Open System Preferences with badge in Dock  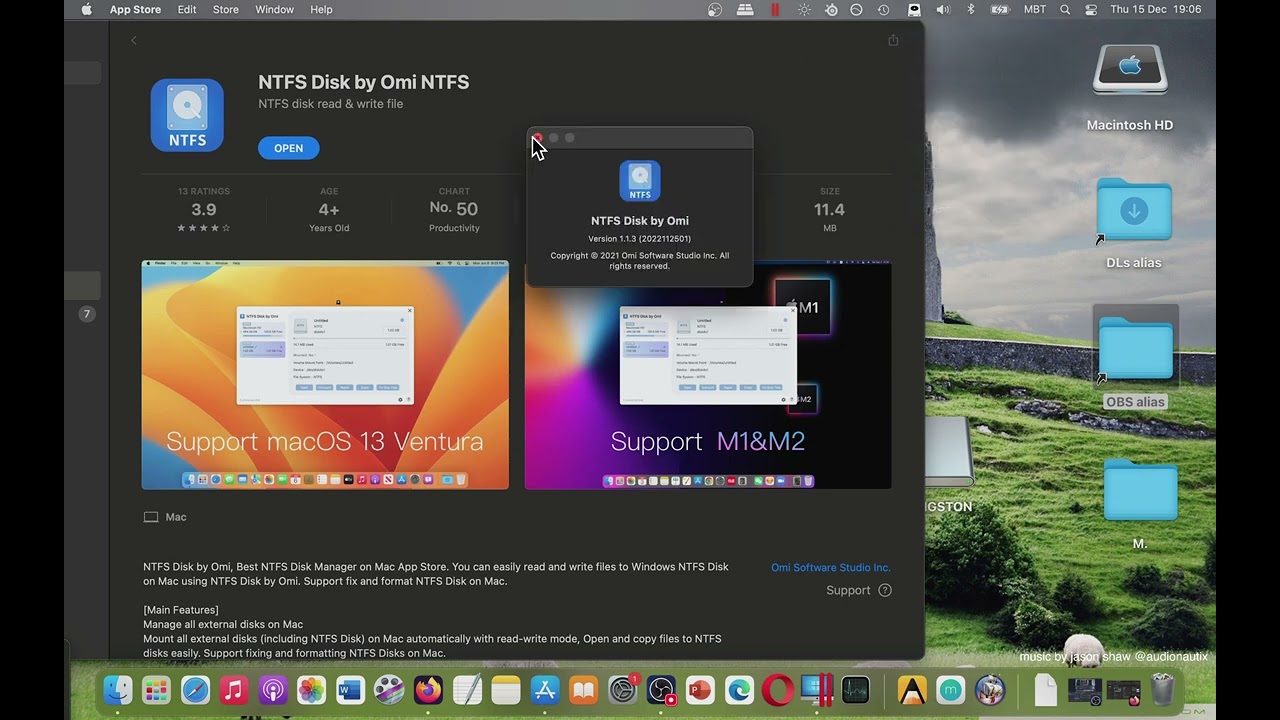623,690
